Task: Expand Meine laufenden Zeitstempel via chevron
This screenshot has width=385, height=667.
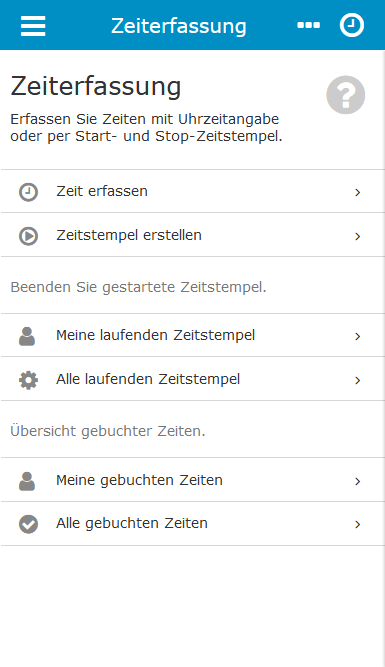Action: (x=358, y=336)
